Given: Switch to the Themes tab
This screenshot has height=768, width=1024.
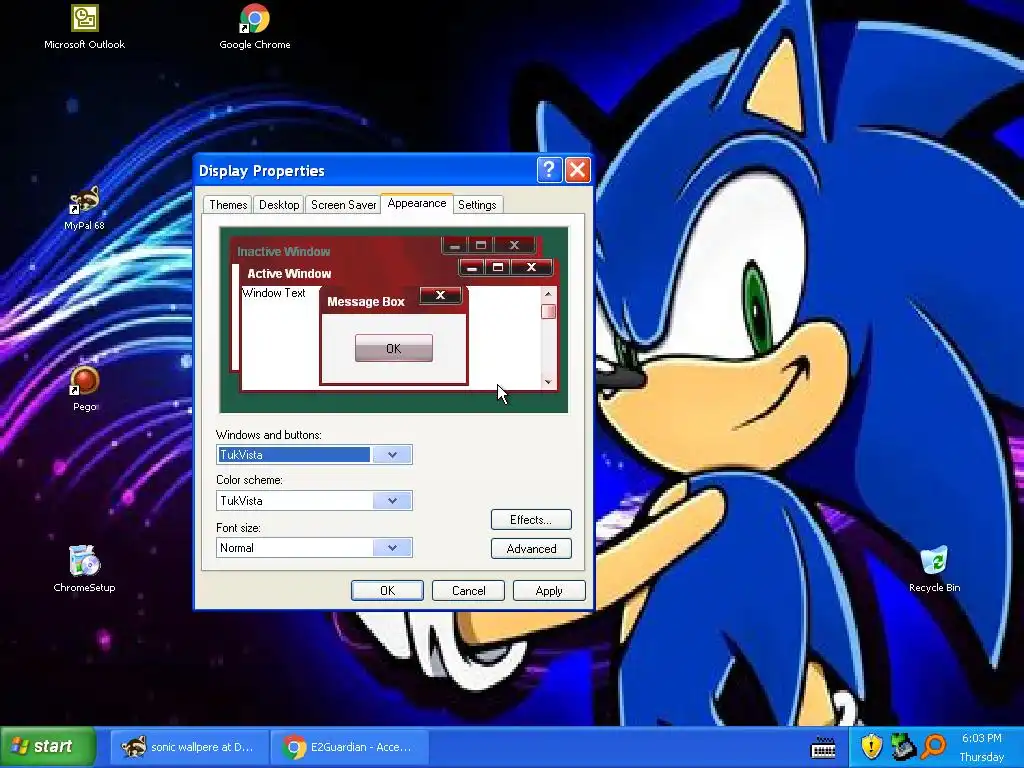Looking at the screenshot, I should click(228, 205).
